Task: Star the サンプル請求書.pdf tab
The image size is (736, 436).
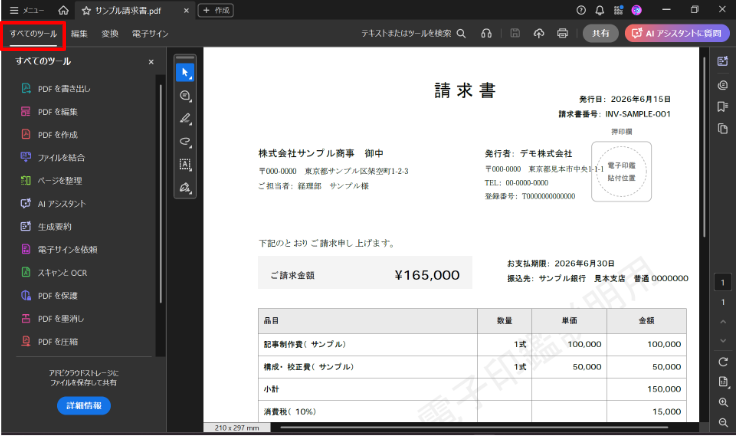Action: tap(86, 10)
